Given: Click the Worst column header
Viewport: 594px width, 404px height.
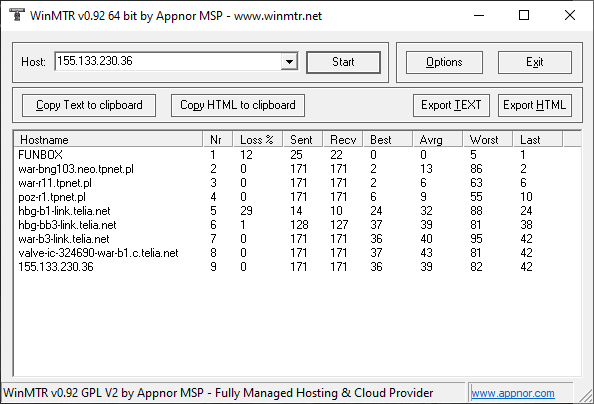Looking at the screenshot, I should coord(488,139).
